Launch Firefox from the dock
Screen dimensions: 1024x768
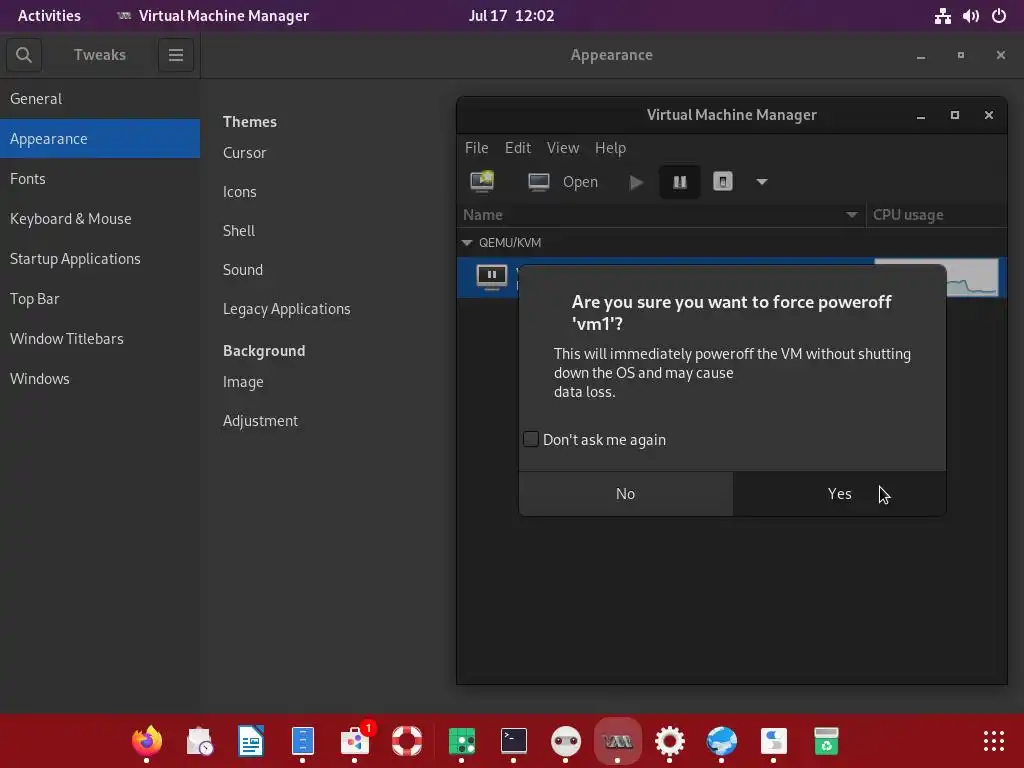[x=147, y=741]
